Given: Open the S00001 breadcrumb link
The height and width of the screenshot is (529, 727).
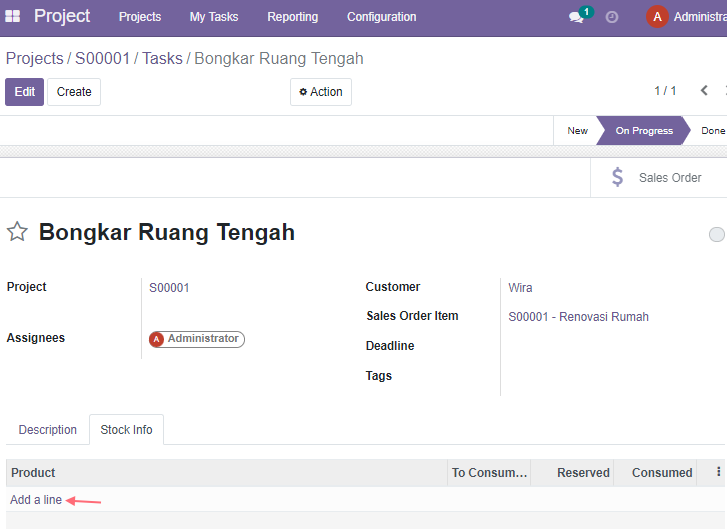Looking at the screenshot, I should [x=102, y=58].
